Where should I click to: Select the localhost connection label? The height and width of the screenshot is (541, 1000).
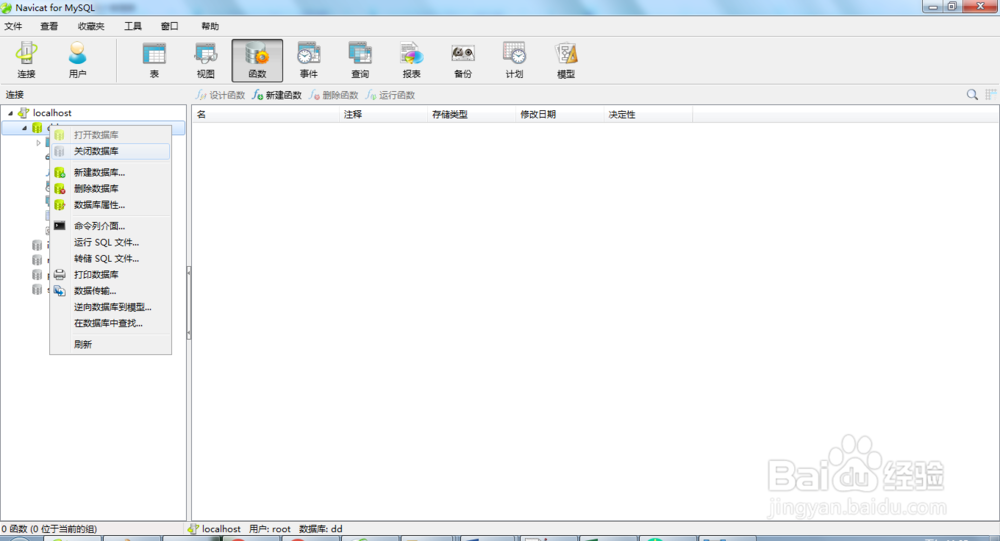coord(52,113)
